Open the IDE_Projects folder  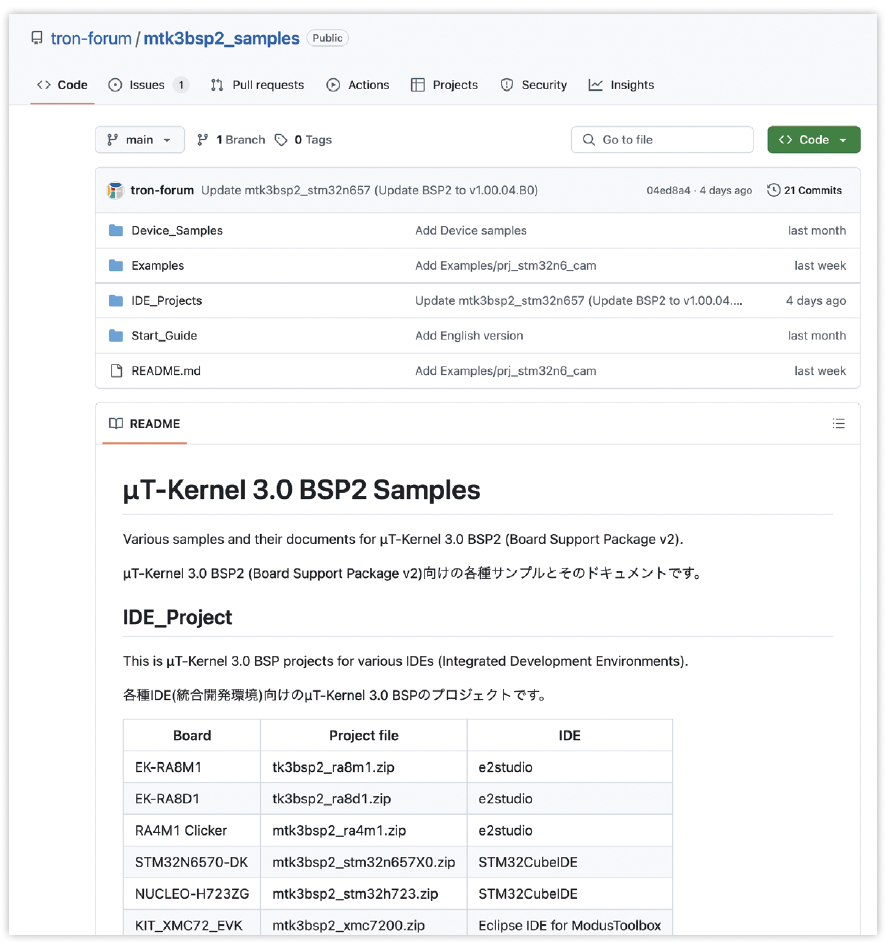[167, 300]
